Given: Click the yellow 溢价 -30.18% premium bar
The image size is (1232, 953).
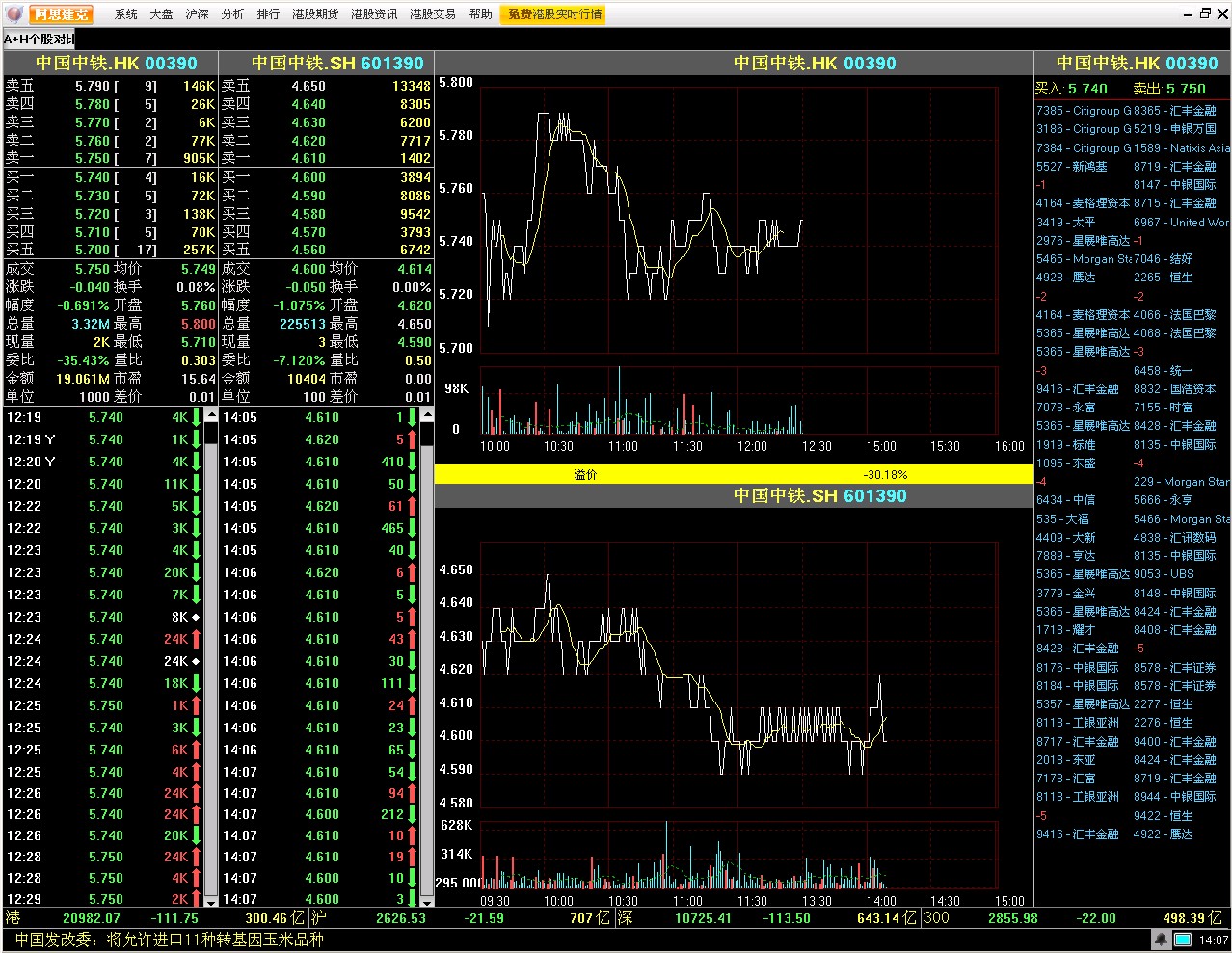Looking at the screenshot, I should point(734,474).
